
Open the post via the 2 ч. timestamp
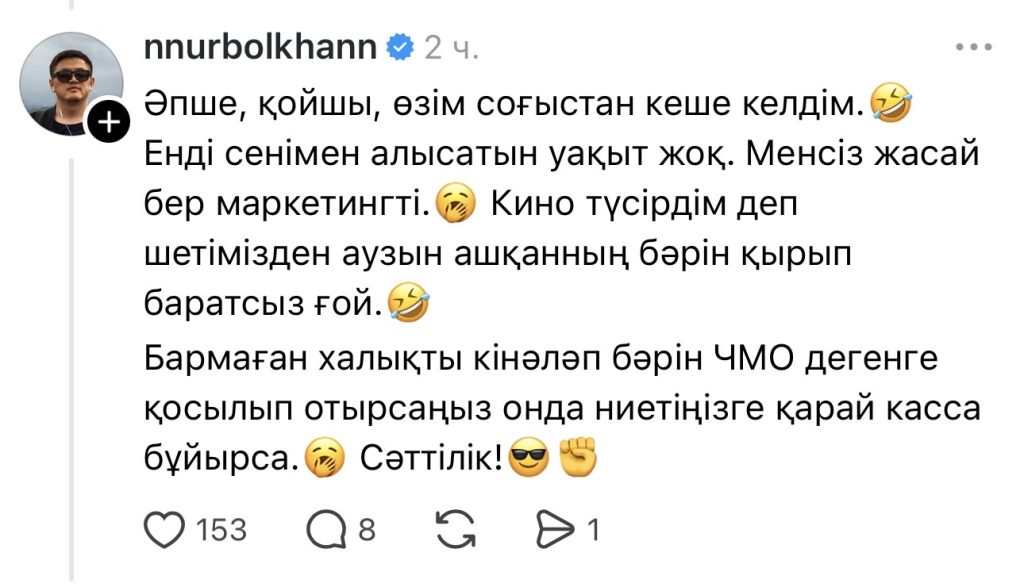(451, 48)
